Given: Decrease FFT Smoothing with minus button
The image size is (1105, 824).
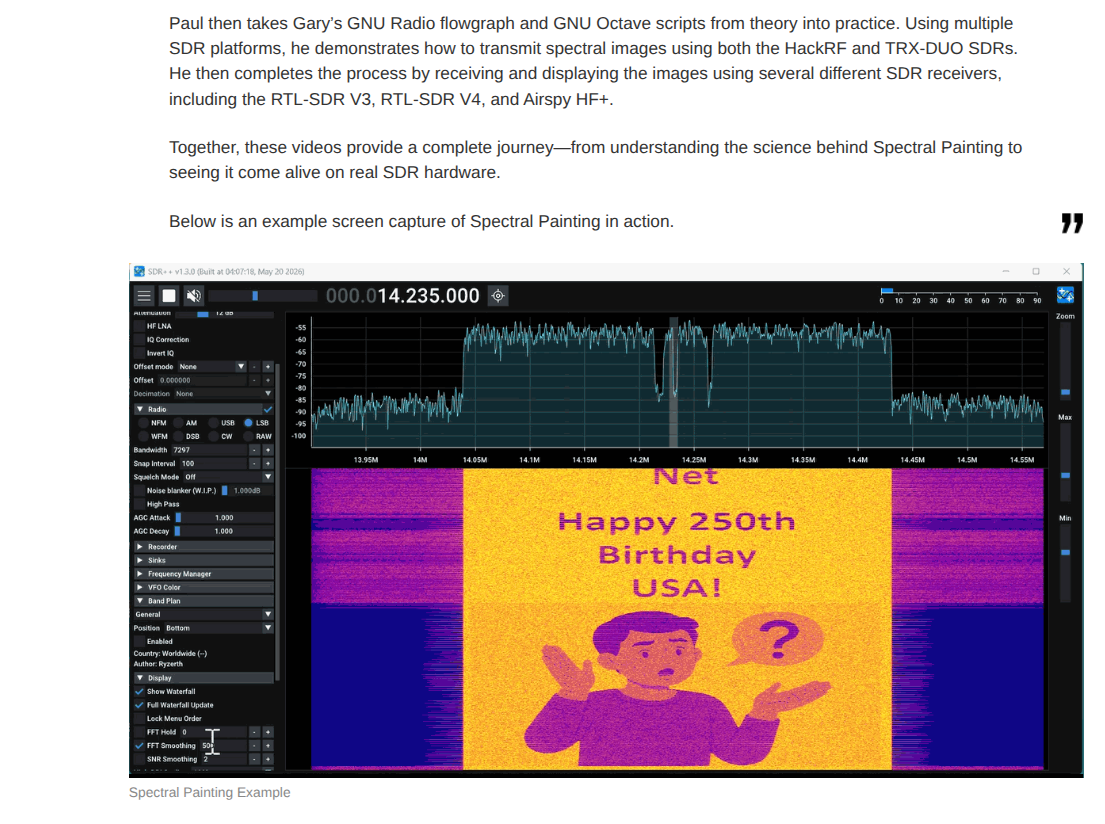Looking at the screenshot, I should point(254,746).
